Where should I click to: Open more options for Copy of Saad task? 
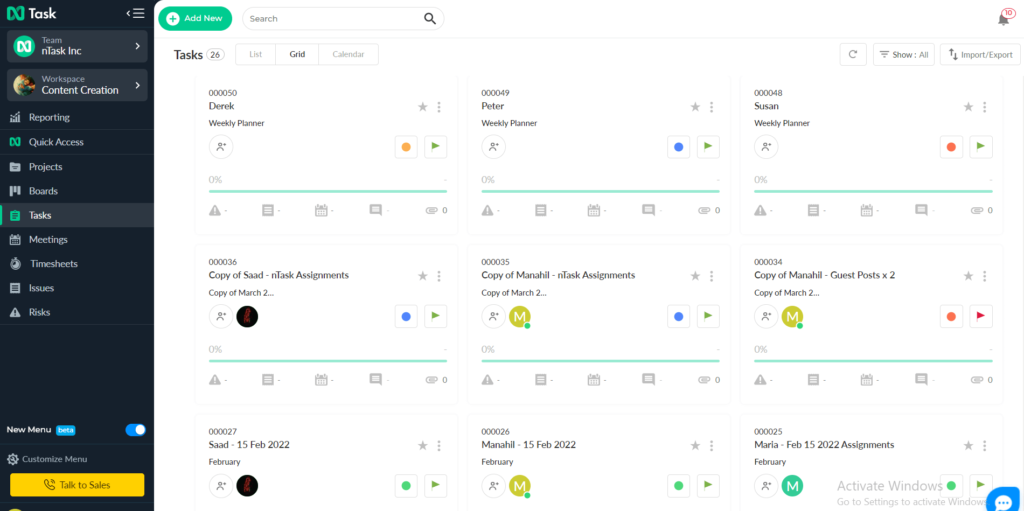pos(439,276)
